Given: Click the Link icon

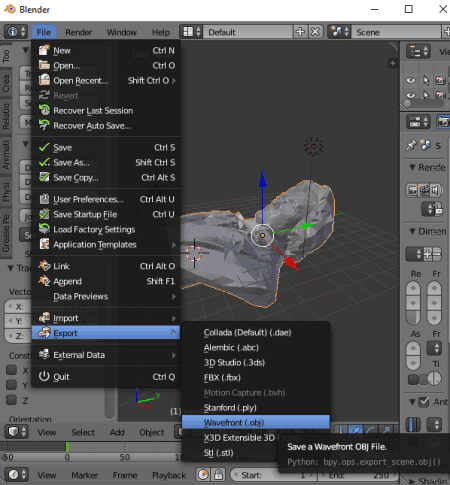Looking at the screenshot, I should click(44, 266).
